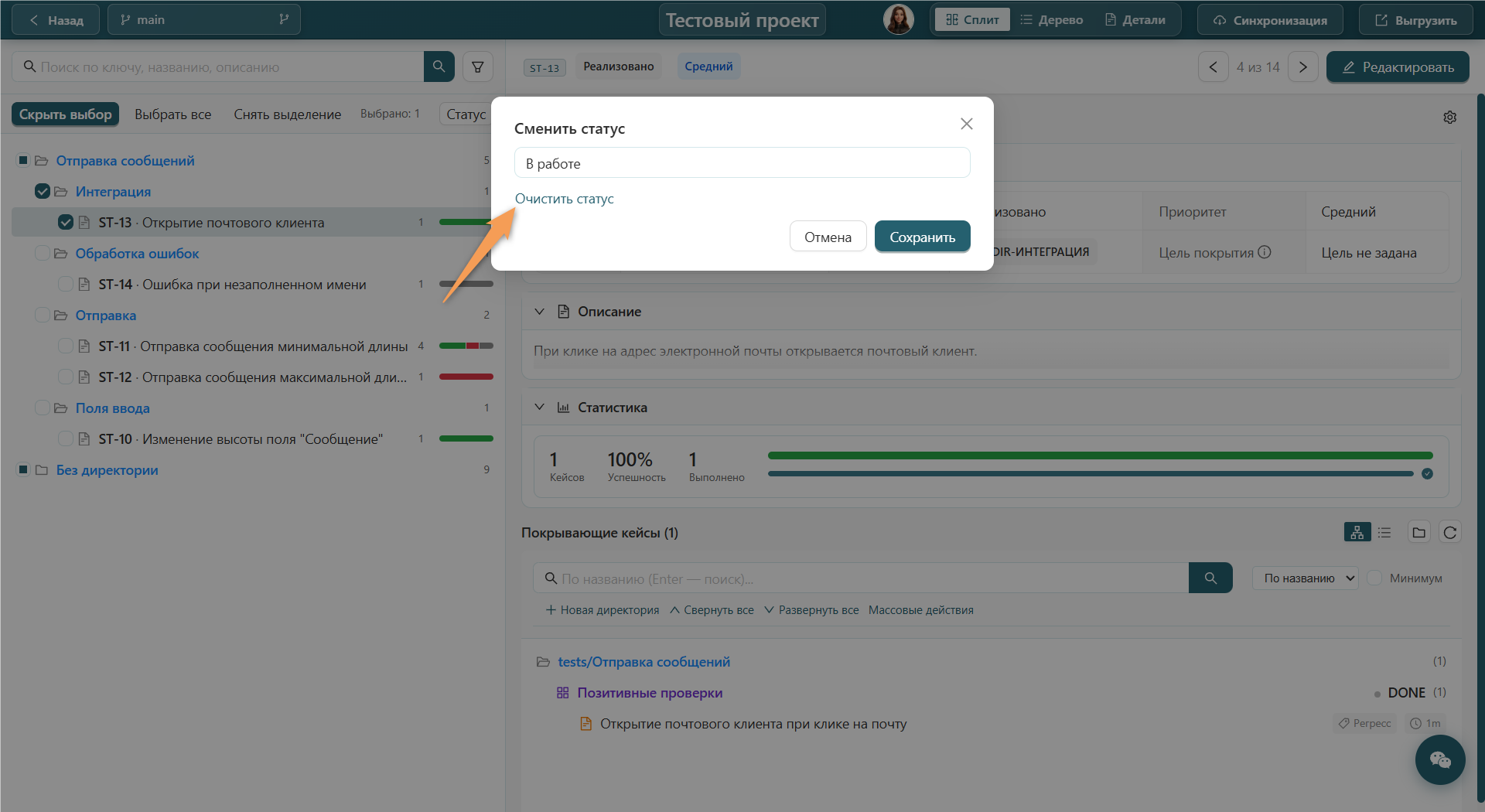Click the Отмена button
Screen dimensions: 1485x812
828,237
